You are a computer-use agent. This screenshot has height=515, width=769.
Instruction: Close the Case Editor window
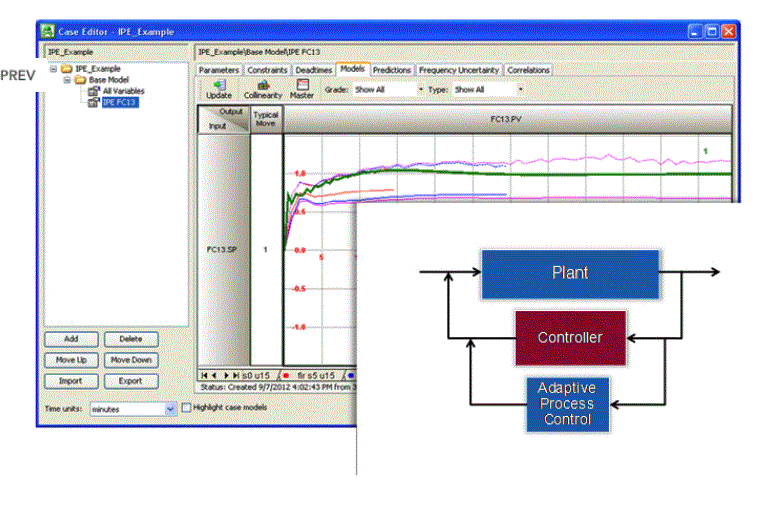click(x=729, y=32)
